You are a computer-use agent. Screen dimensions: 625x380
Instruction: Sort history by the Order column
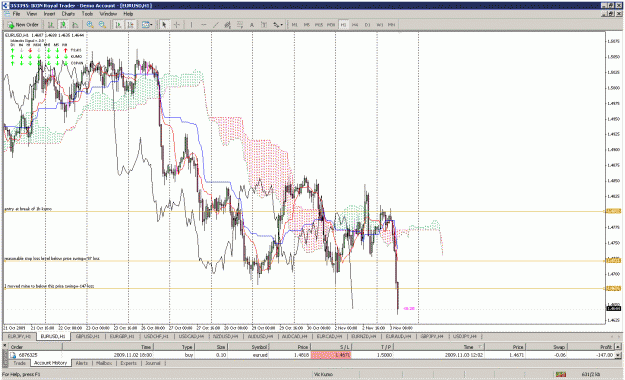point(35,347)
